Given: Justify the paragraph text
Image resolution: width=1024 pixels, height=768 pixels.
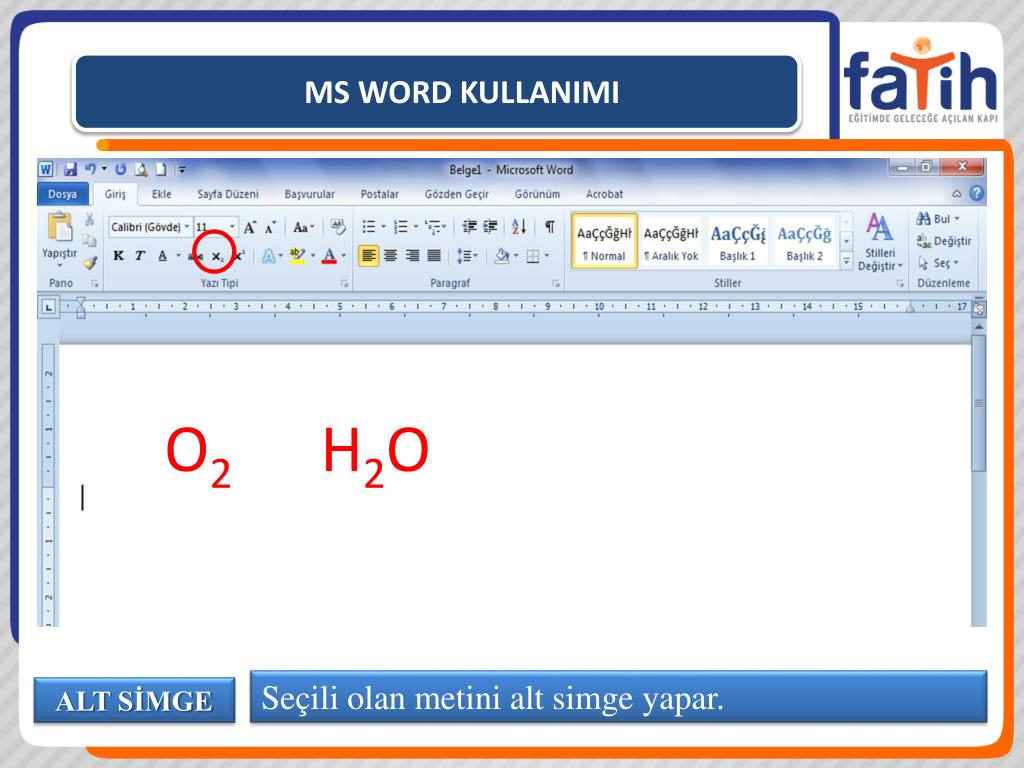Looking at the screenshot, I should click(434, 255).
